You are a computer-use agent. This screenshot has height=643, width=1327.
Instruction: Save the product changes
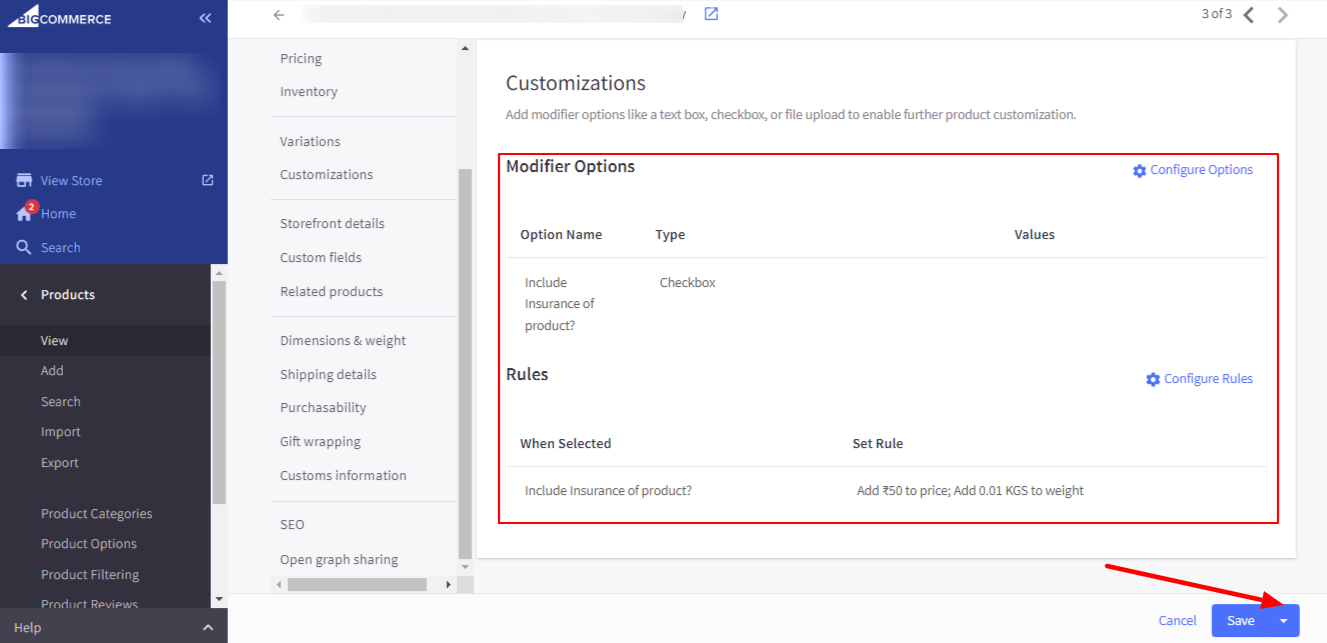[1240, 620]
